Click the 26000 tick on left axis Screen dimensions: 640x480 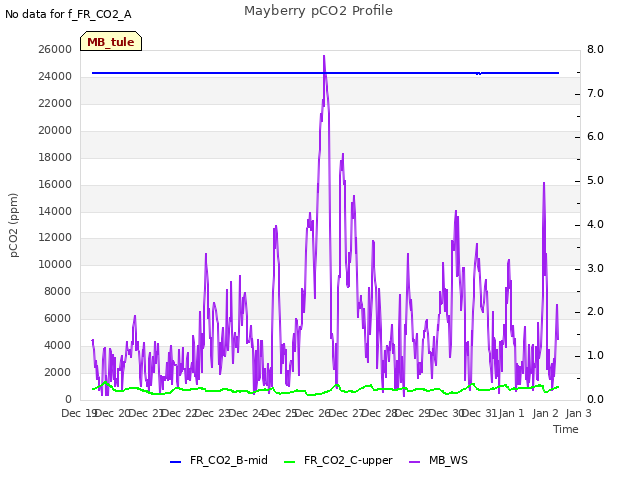(55, 49)
